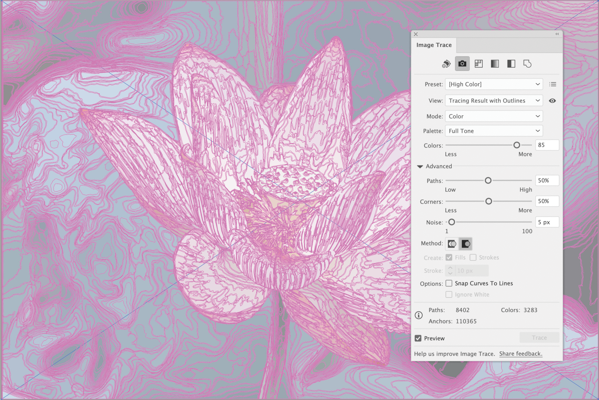The image size is (599, 400).
Task: Select the Image Trace tab
Action: tap(434, 45)
